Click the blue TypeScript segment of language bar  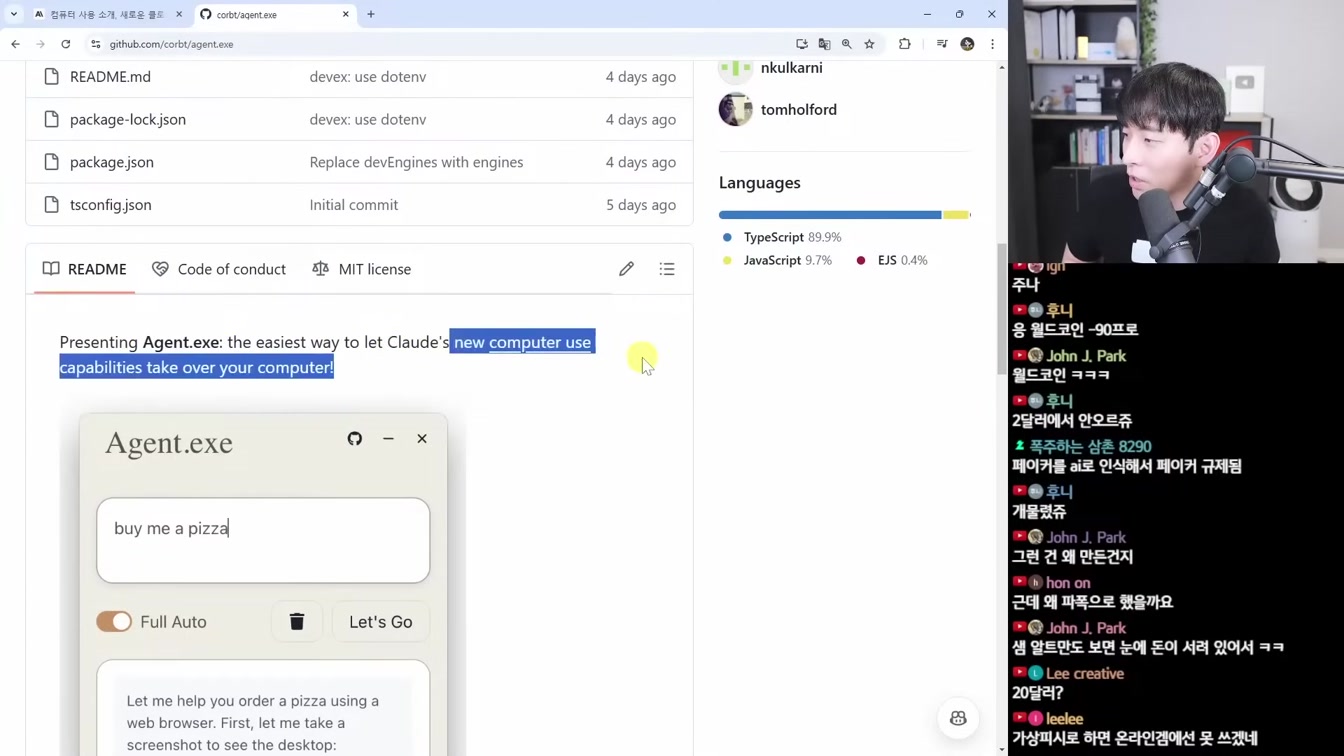click(830, 215)
